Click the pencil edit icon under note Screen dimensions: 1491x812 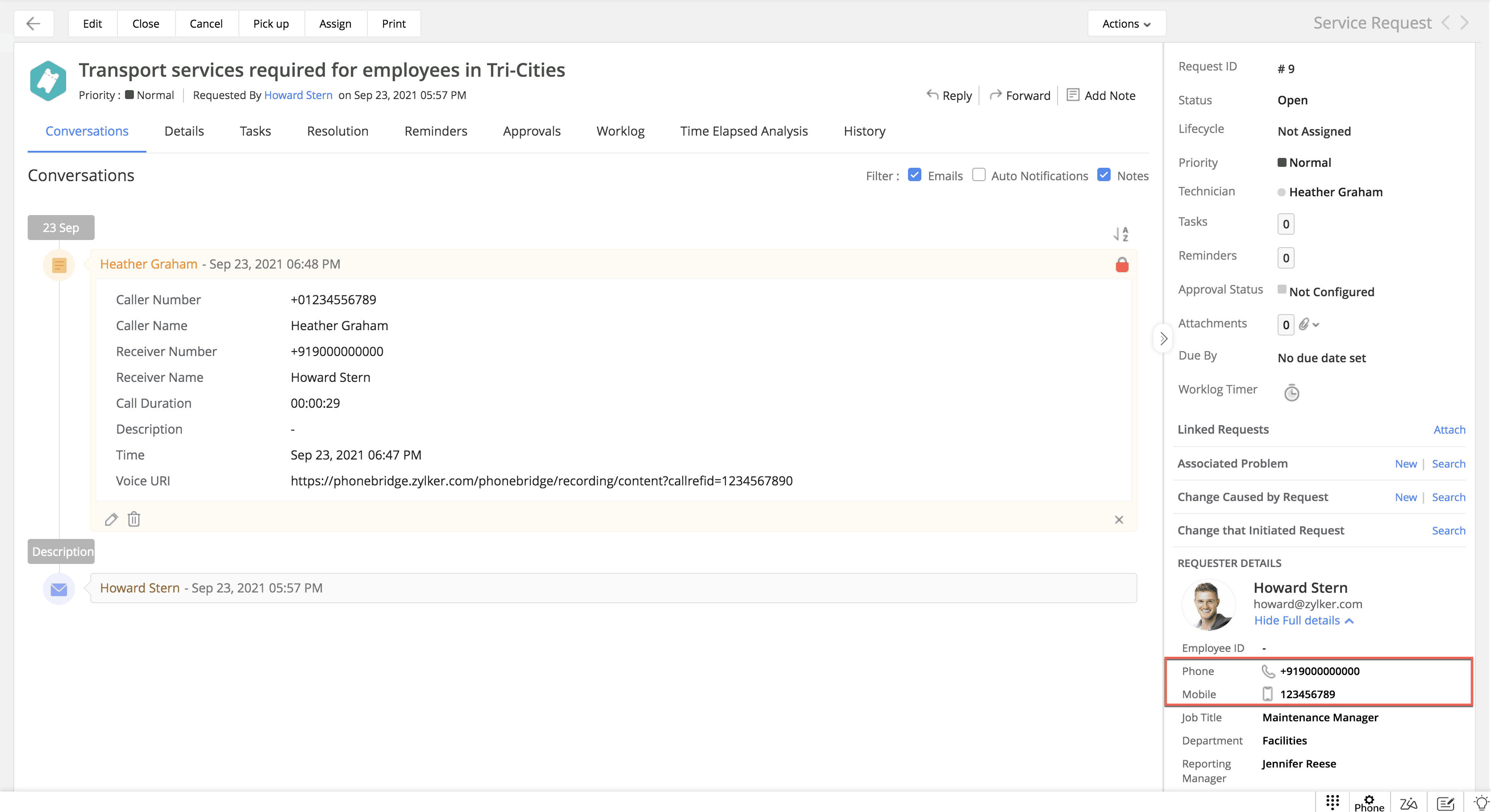pyautogui.click(x=111, y=519)
